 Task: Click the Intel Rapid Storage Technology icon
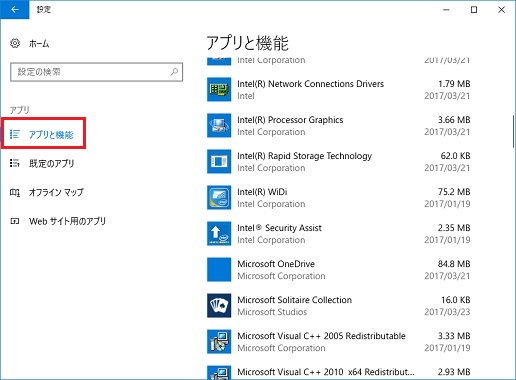coord(219,161)
